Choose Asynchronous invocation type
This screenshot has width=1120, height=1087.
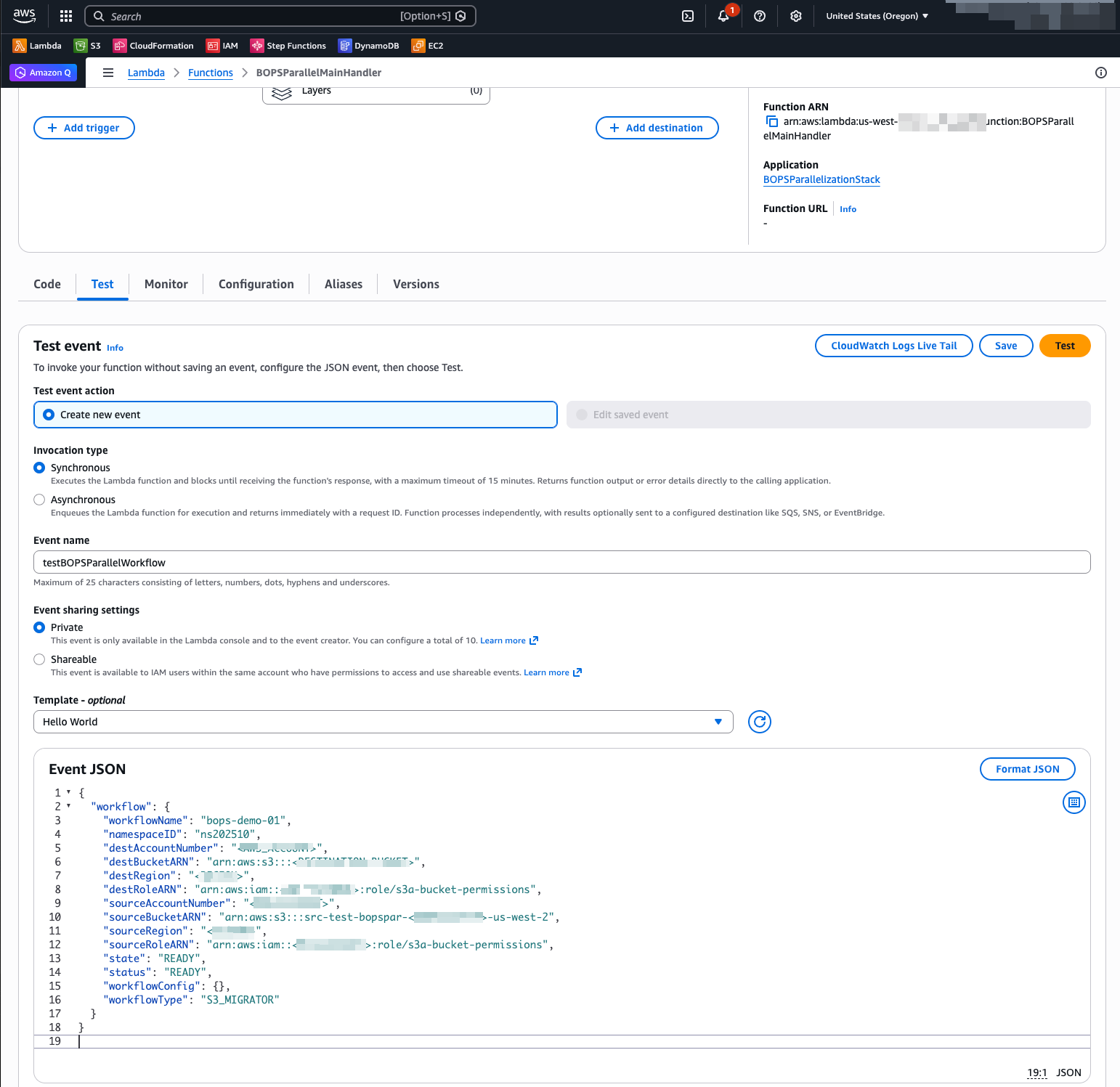(39, 500)
